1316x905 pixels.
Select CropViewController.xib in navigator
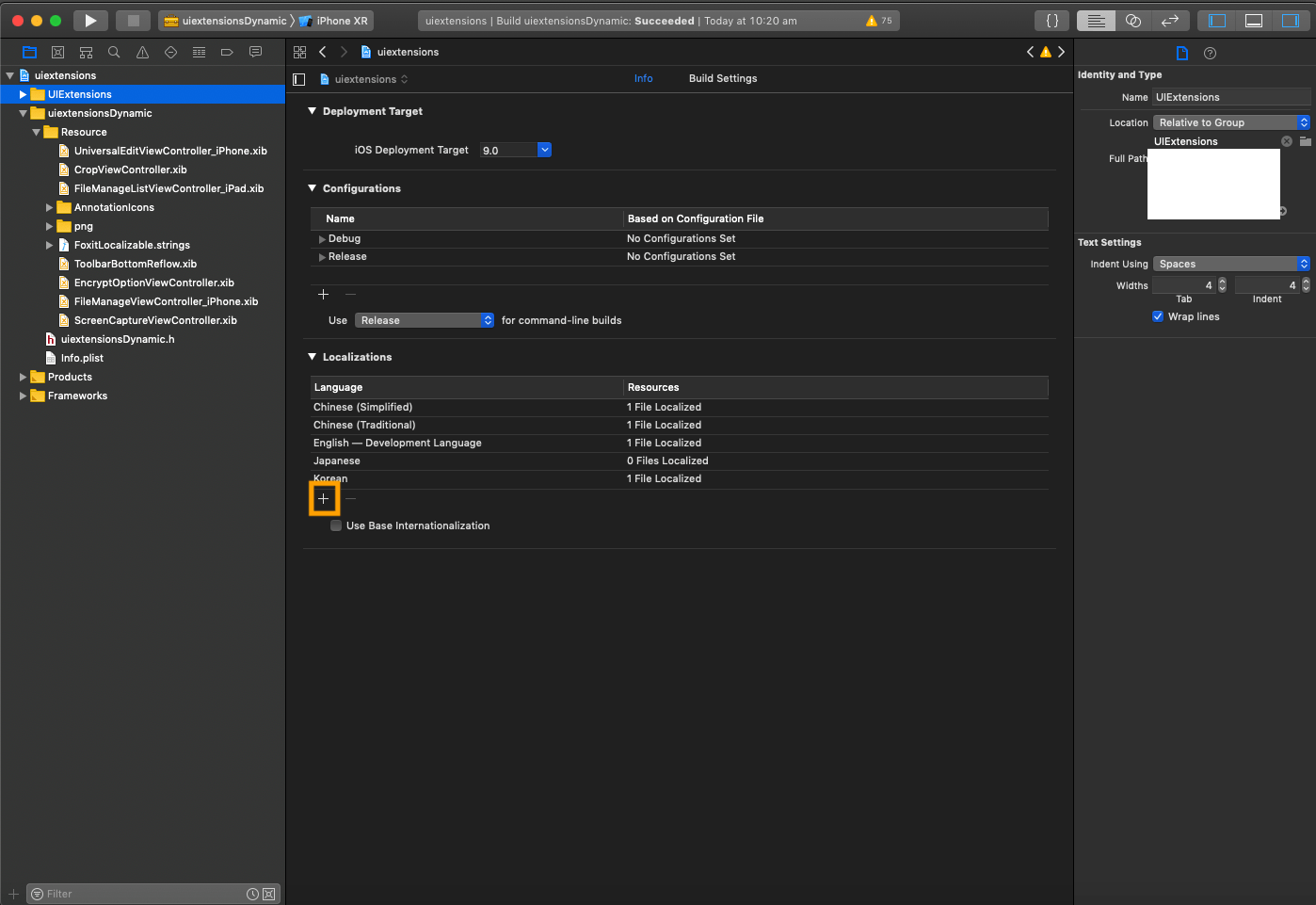point(130,170)
